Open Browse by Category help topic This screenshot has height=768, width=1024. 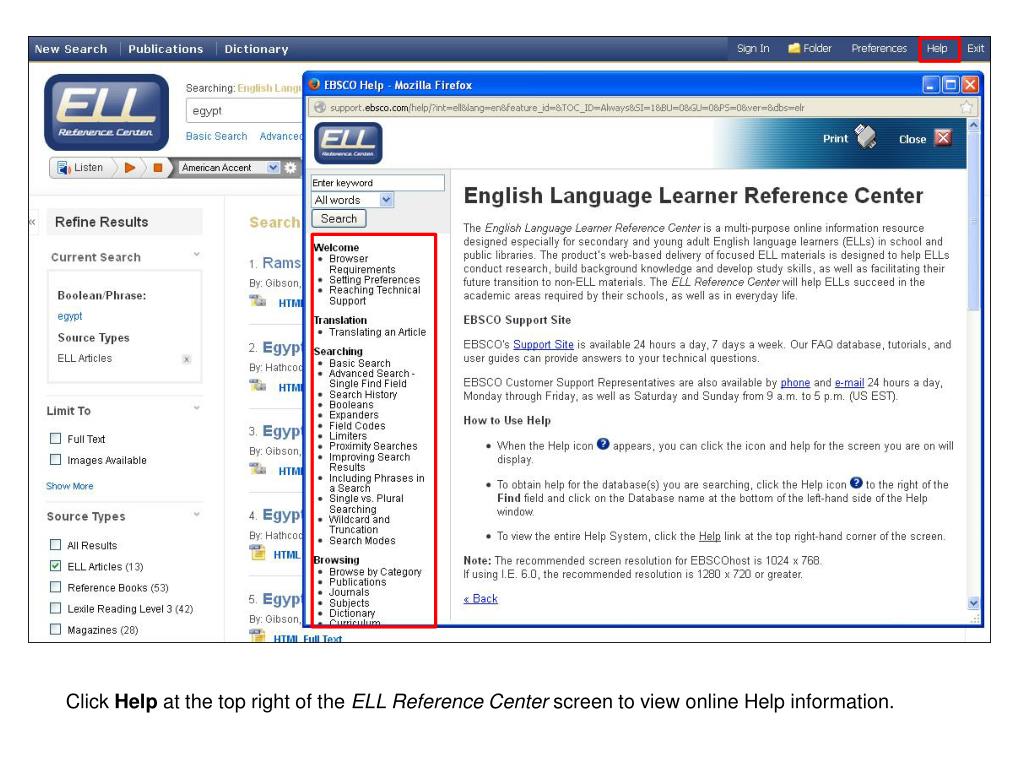pyautogui.click(x=376, y=571)
